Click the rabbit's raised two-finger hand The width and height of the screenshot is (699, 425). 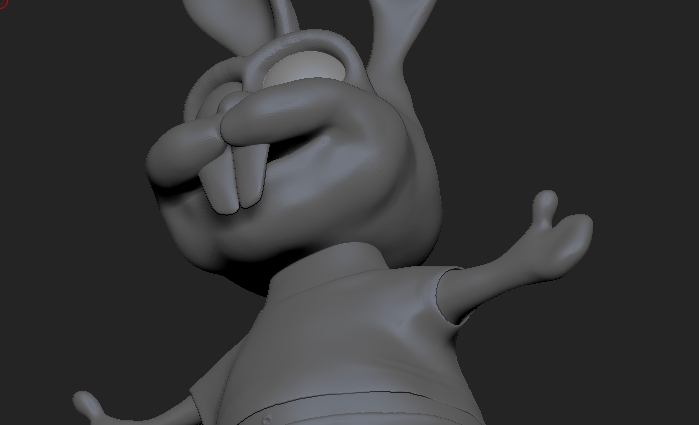563,234
